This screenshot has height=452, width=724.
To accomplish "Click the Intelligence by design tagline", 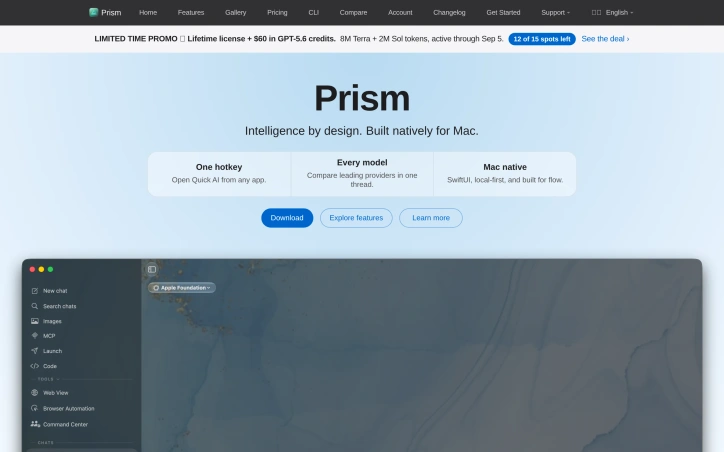I will [x=362, y=131].
